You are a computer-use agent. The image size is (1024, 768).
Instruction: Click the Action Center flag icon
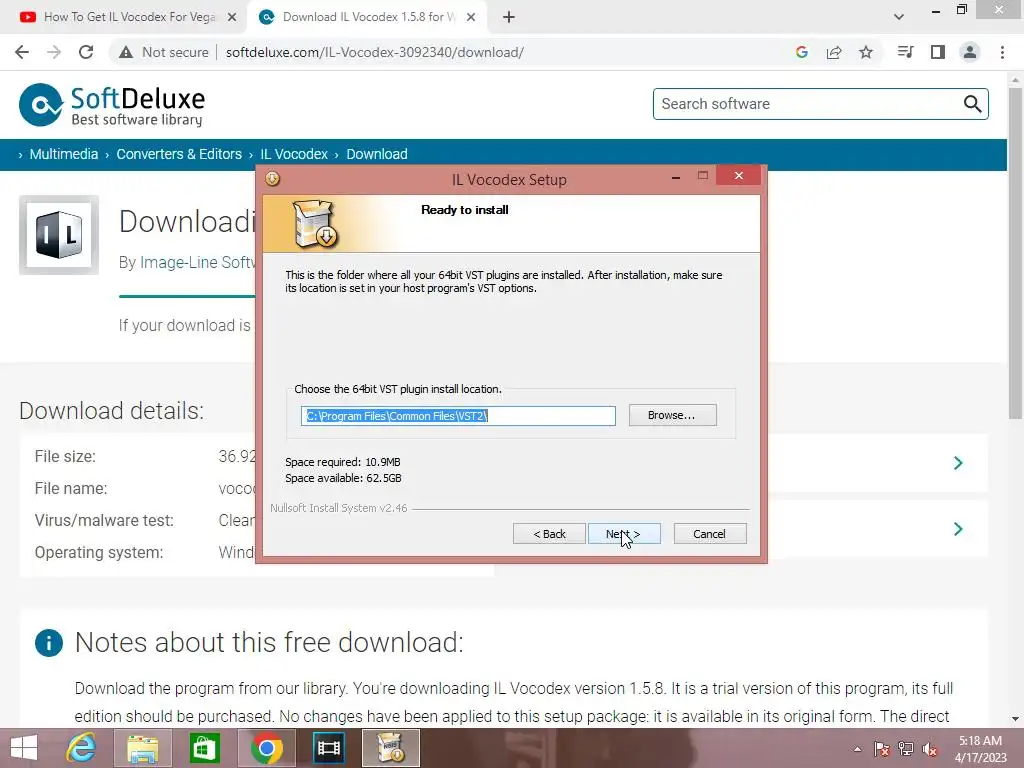[882, 749]
